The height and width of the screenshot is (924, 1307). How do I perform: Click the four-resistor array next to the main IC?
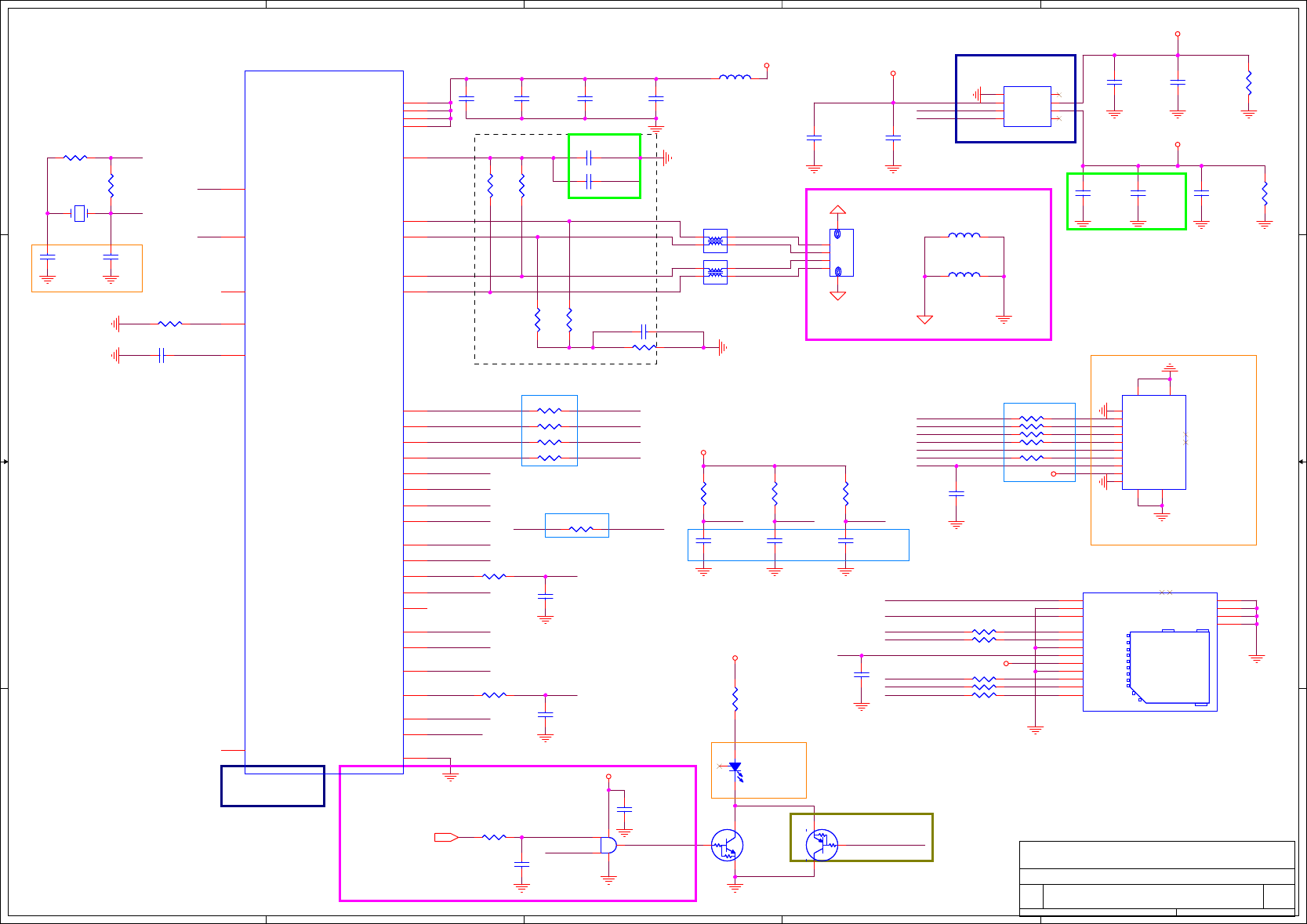tap(550, 430)
